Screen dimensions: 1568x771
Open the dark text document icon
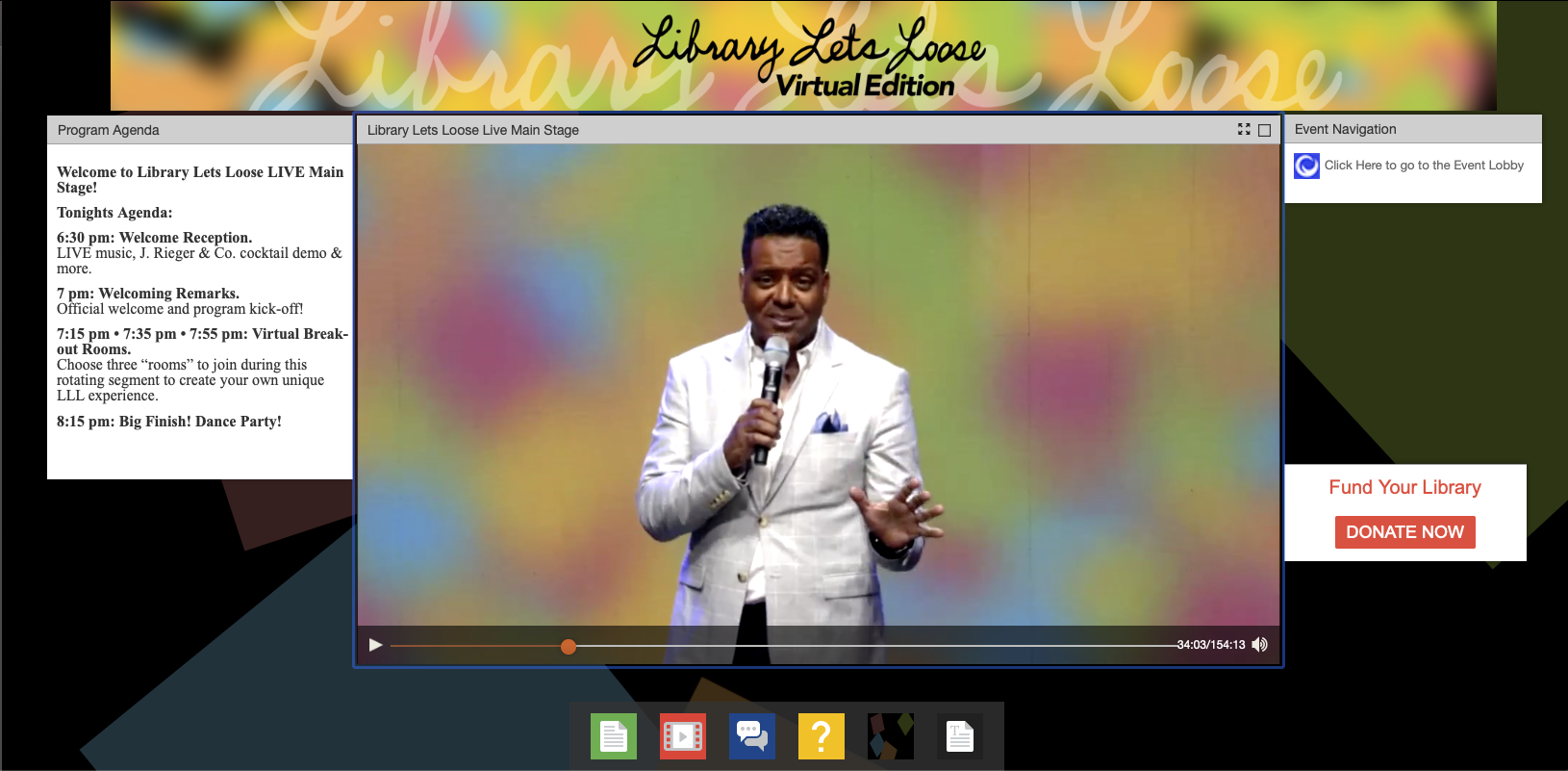click(960, 736)
